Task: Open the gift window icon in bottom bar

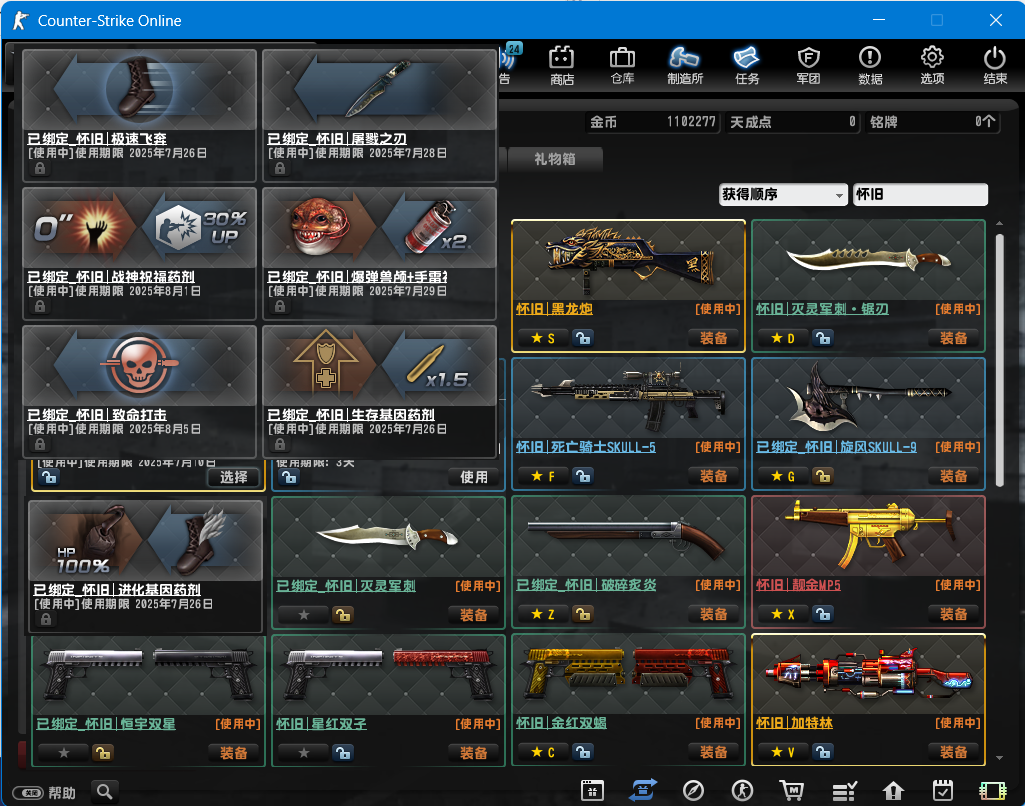Action: pos(592,790)
